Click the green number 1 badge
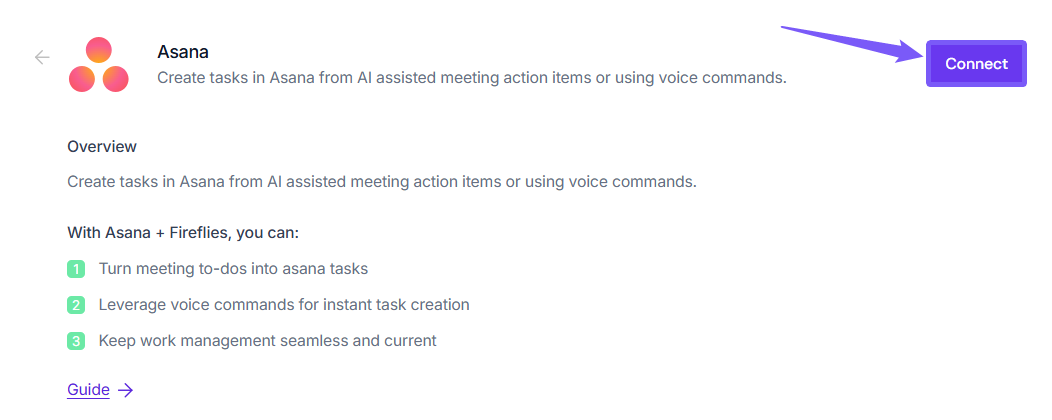The width and height of the screenshot is (1052, 420). pos(76,269)
